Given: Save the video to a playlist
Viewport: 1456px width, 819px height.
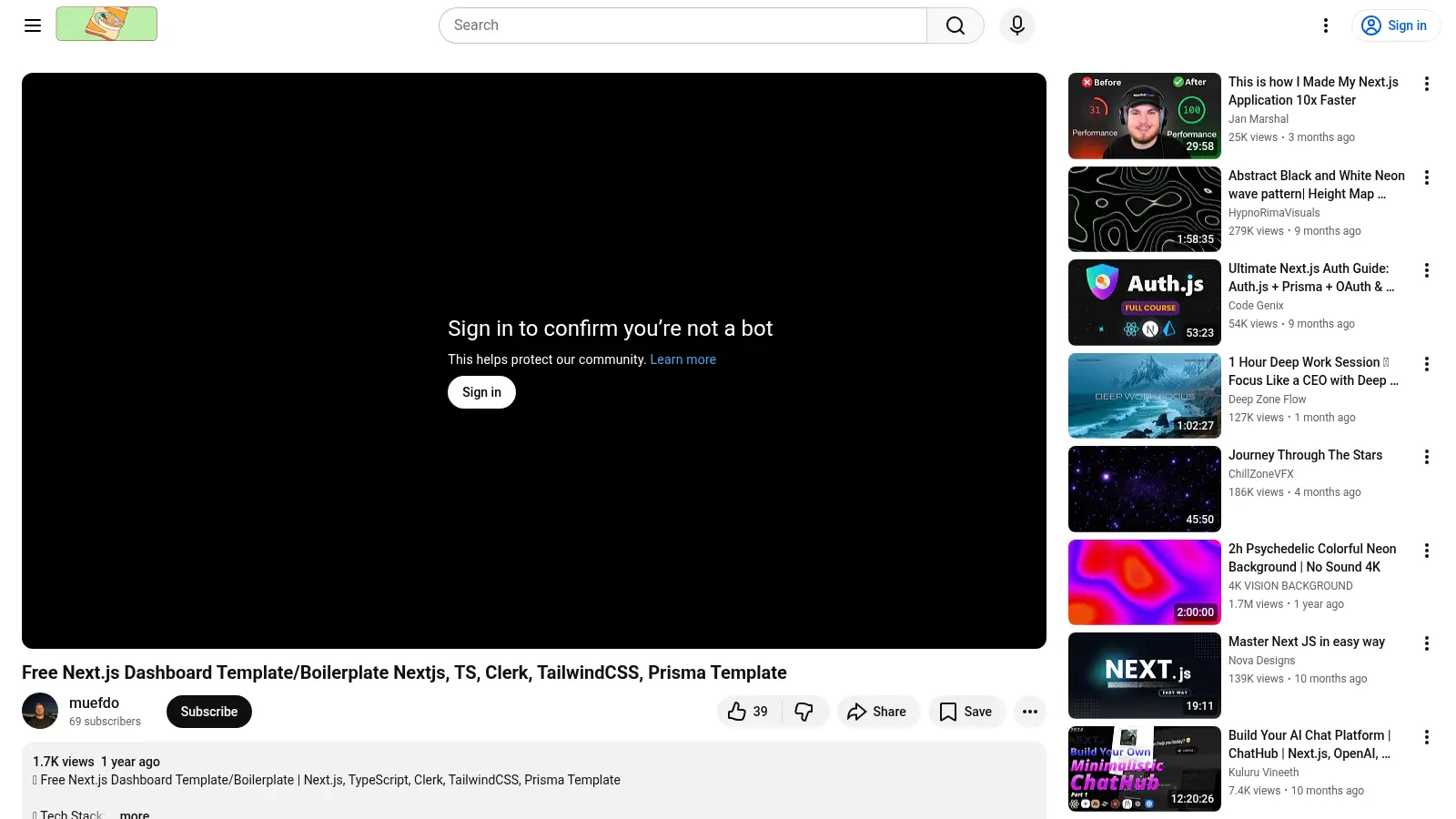Looking at the screenshot, I should 966,712.
